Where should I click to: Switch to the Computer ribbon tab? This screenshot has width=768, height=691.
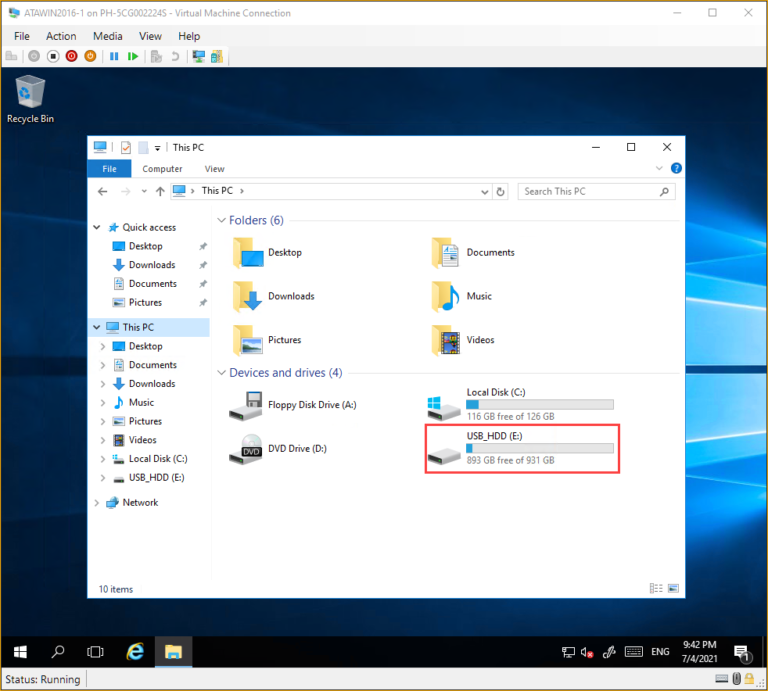point(162,169)
